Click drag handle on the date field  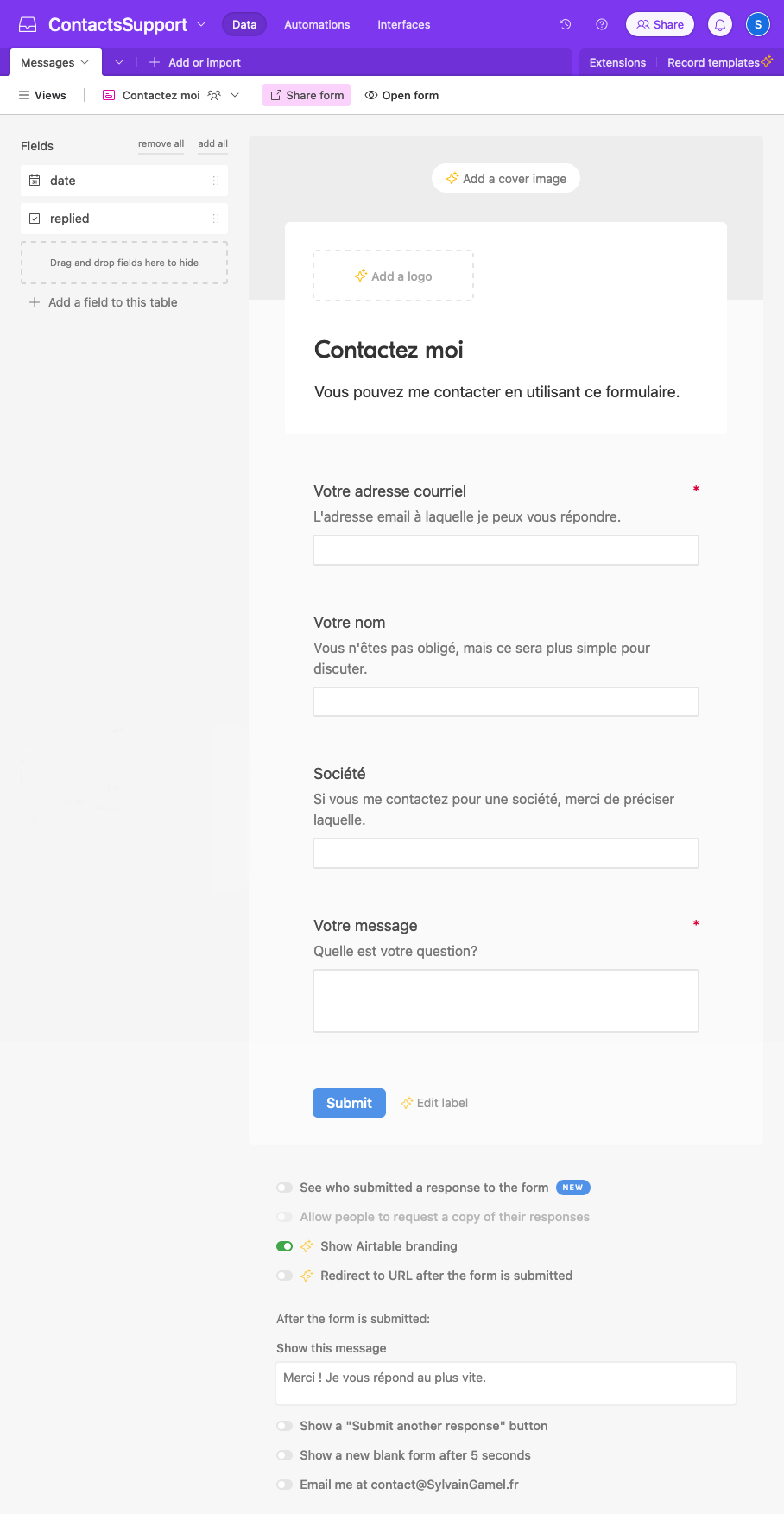pos(216,181)
